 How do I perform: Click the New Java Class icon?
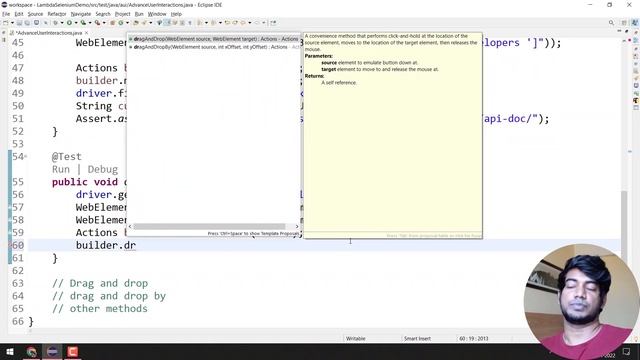tap(121, 22)
